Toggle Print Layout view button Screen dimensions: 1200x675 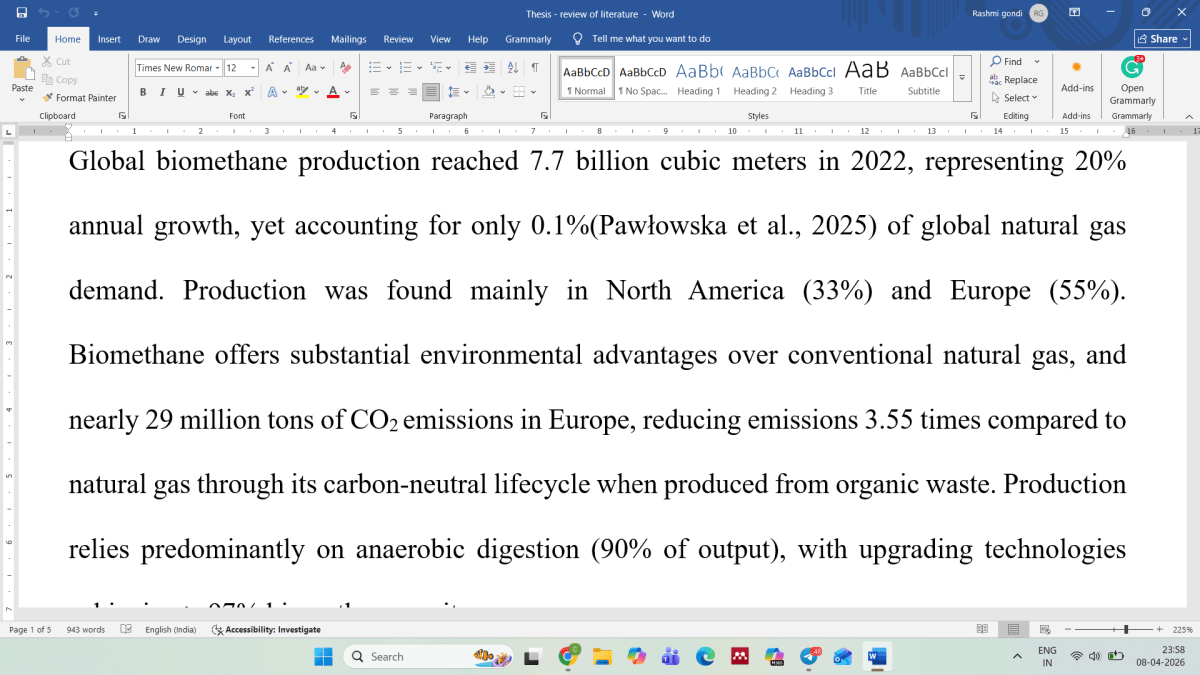(1014, 630)
